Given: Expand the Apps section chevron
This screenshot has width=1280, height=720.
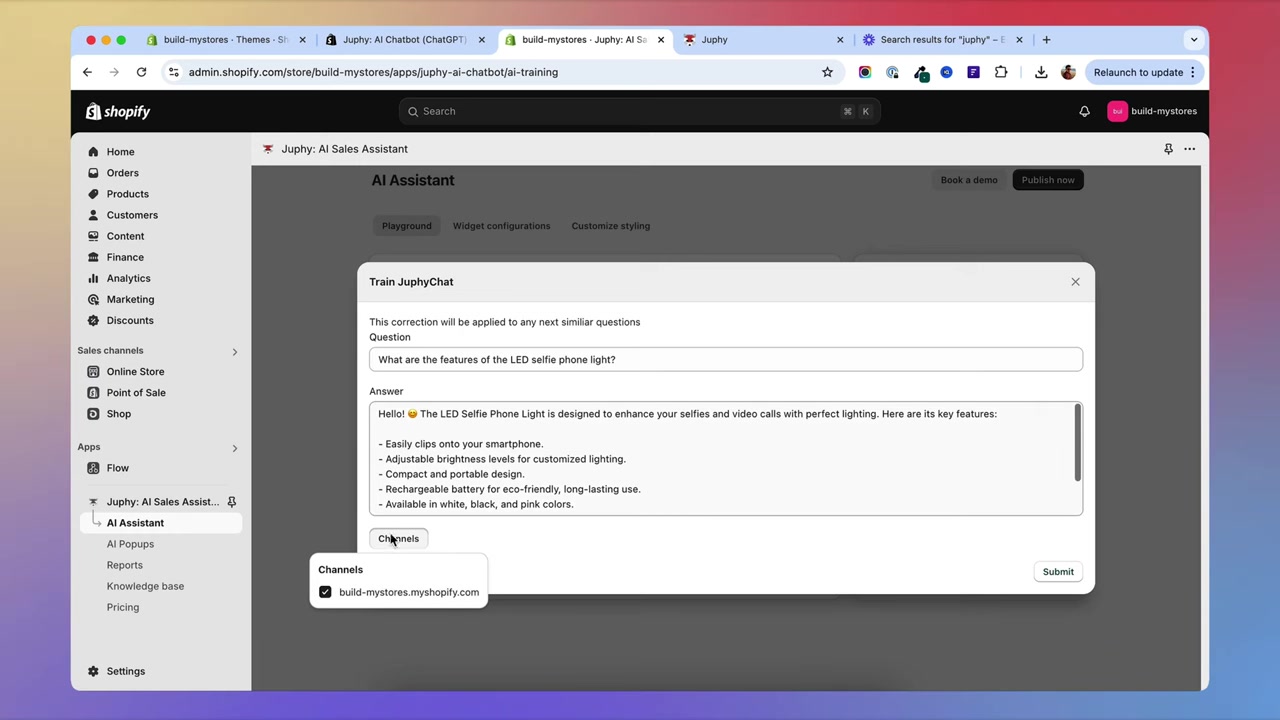Looking at the screenshot, I should tap(235, 448).
